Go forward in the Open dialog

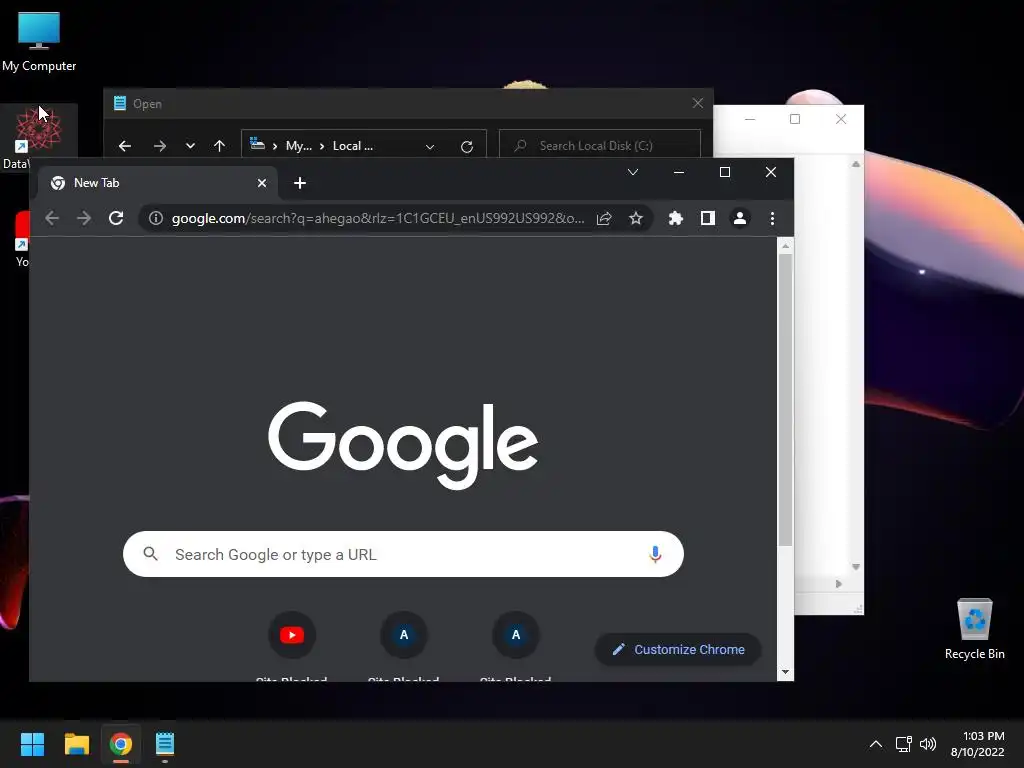click(160, 146)
